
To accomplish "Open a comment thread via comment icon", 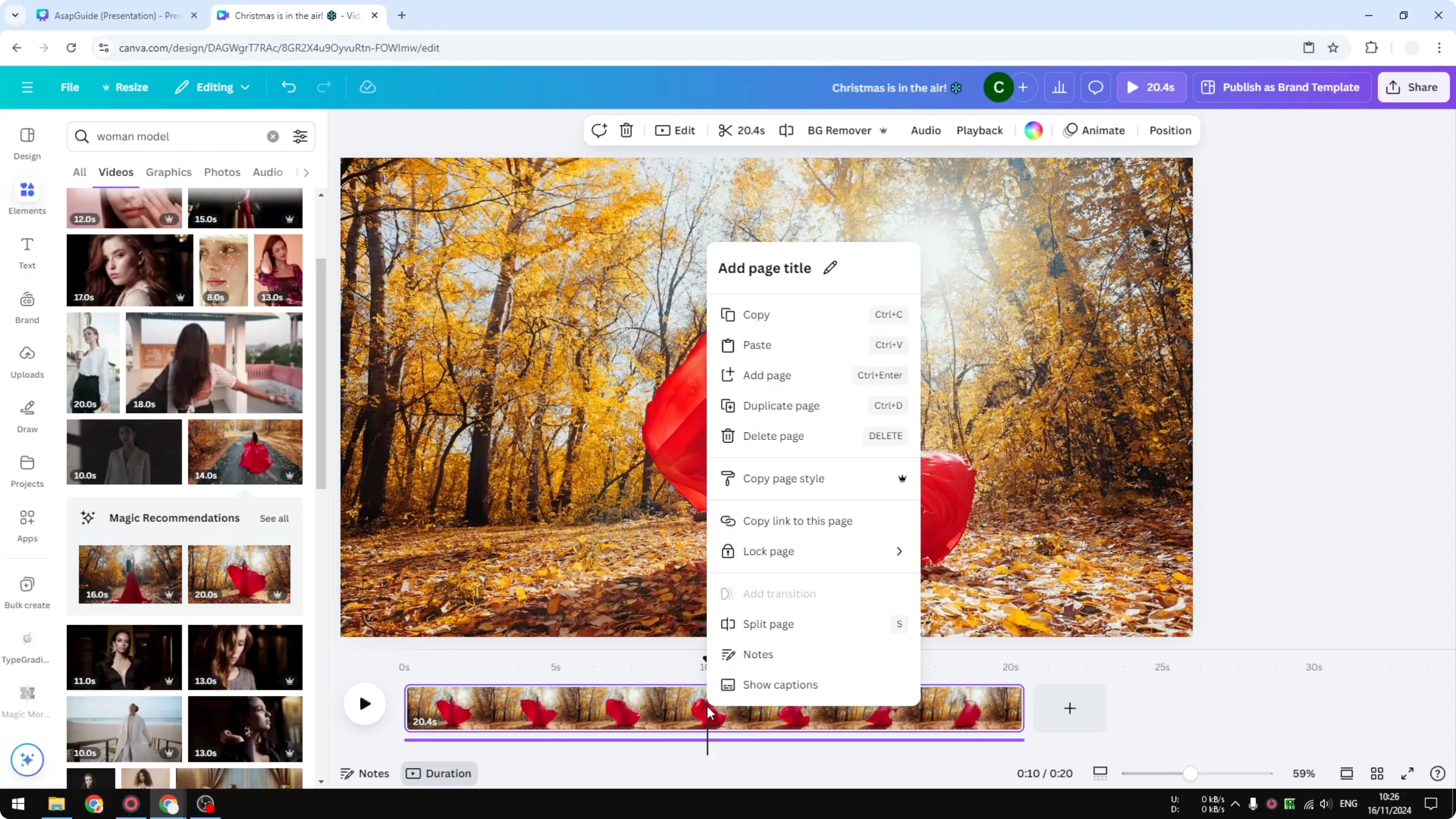I will (1096, 87).
